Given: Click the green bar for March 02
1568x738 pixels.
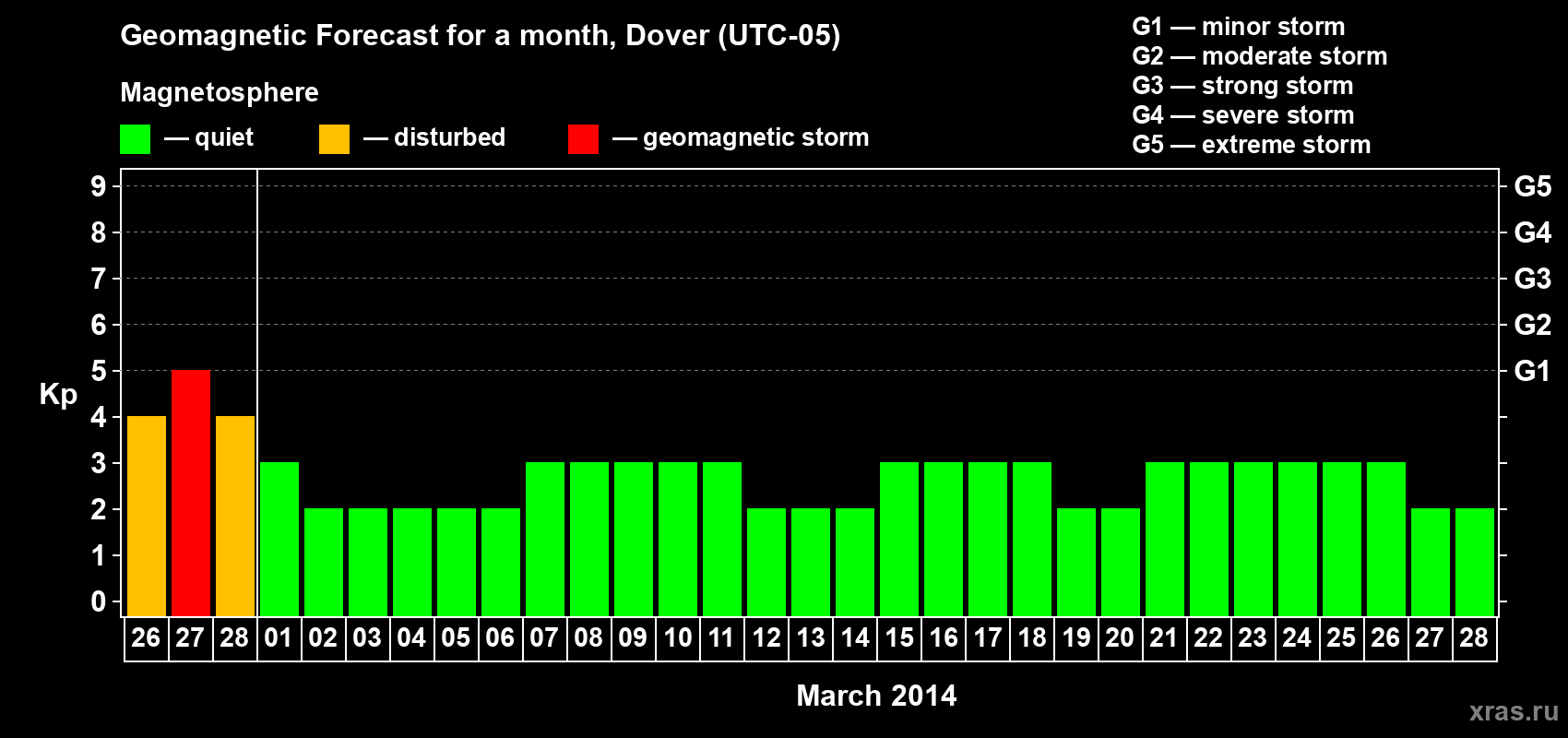Looking at the screenshot, I should [324, 563].
